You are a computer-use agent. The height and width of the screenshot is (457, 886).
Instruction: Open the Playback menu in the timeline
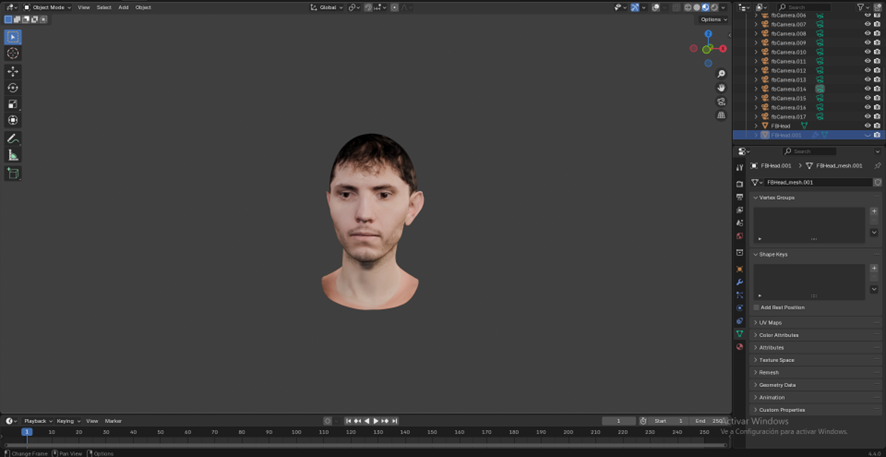coord(36,421)
